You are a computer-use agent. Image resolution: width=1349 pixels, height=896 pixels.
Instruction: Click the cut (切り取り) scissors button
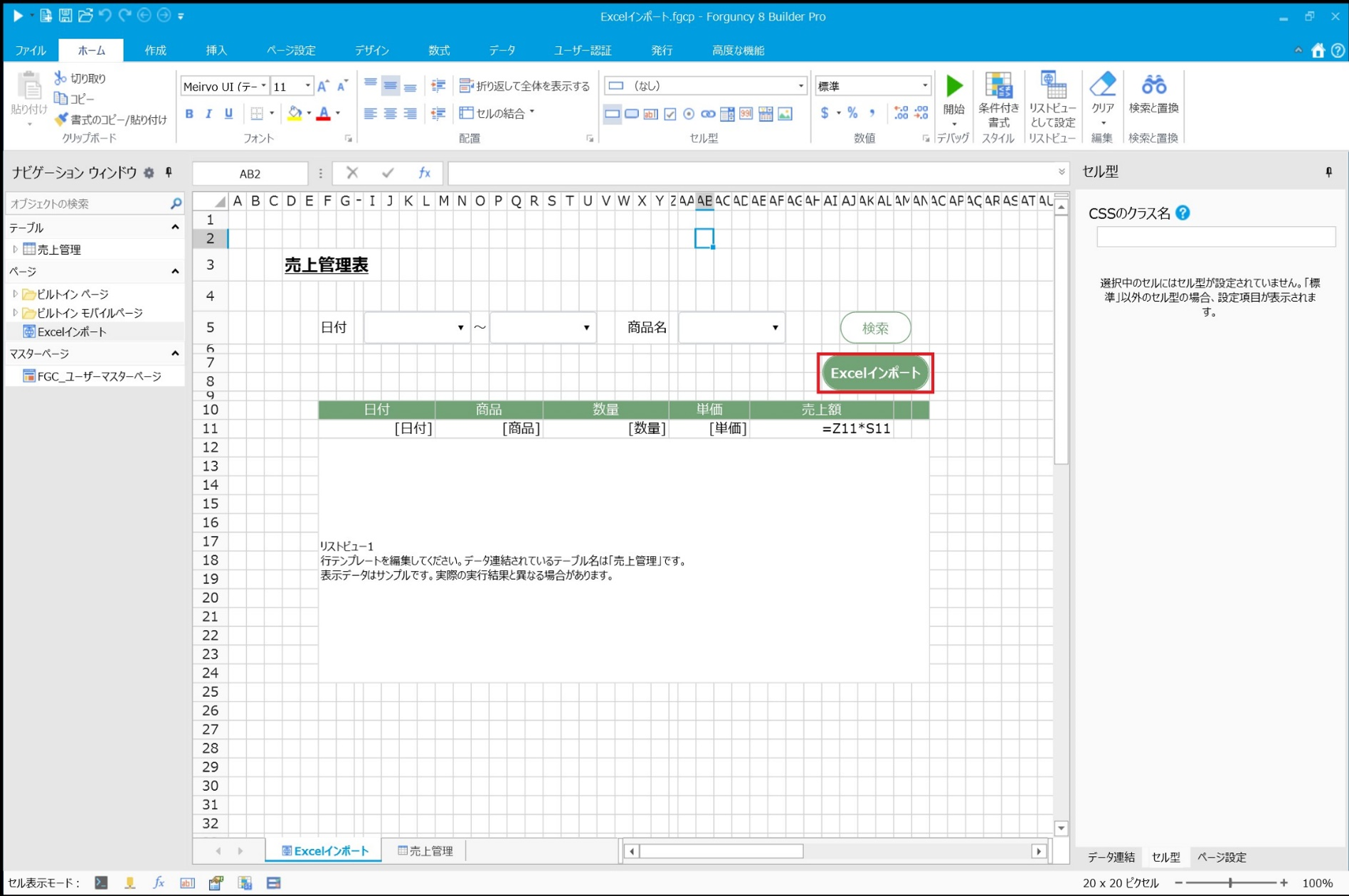point(80,78)
